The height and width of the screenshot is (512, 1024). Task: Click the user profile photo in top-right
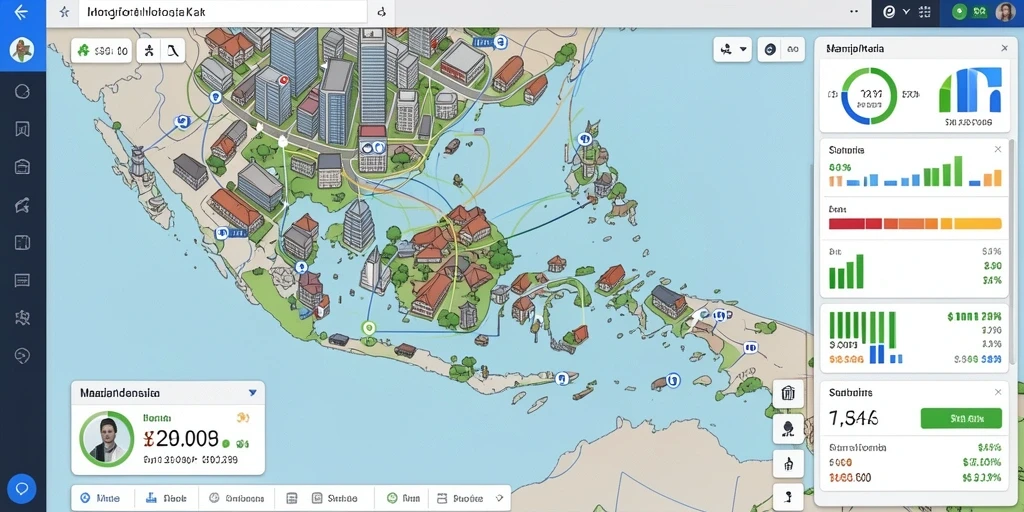pos(1005,12)
